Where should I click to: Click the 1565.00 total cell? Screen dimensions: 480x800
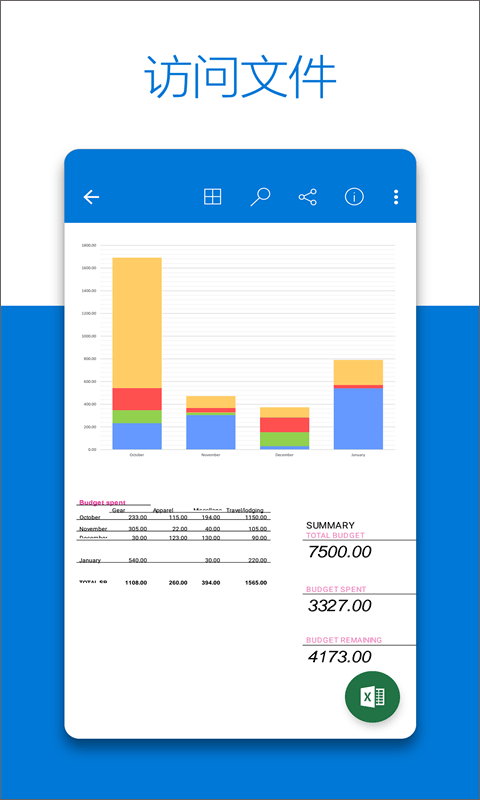[x=256, y=583]
